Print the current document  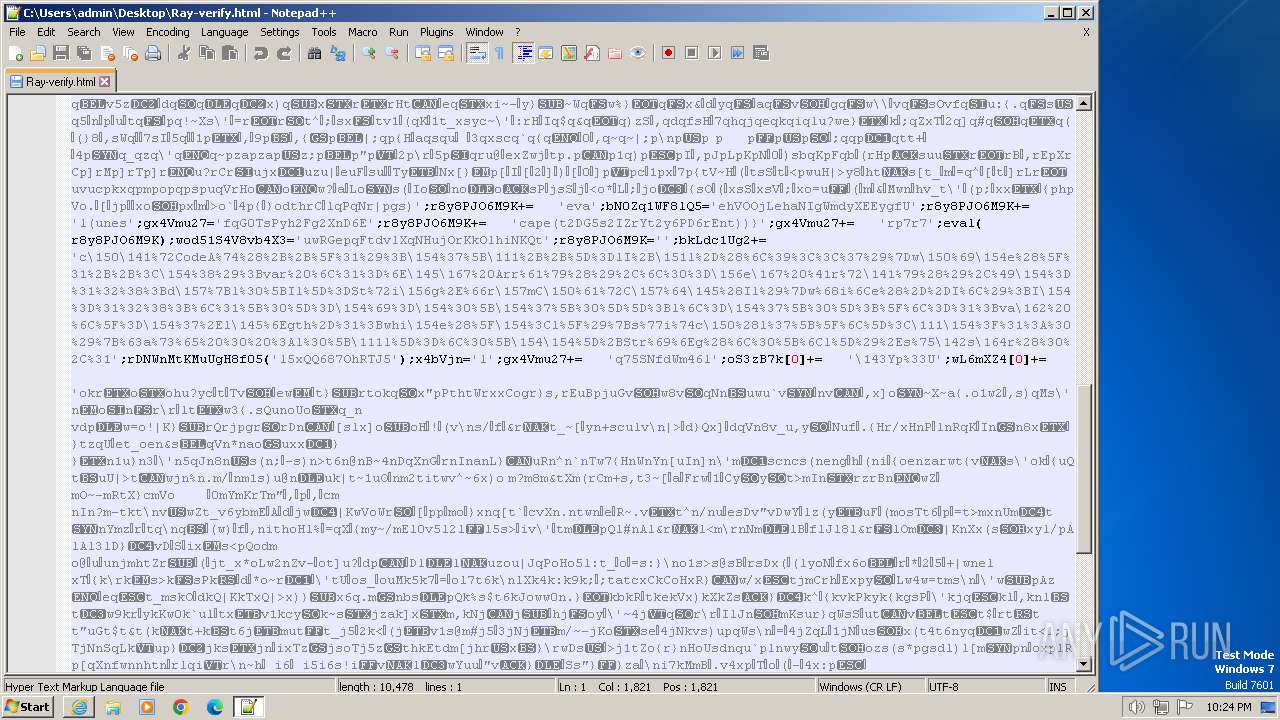[x=153, y=53]
